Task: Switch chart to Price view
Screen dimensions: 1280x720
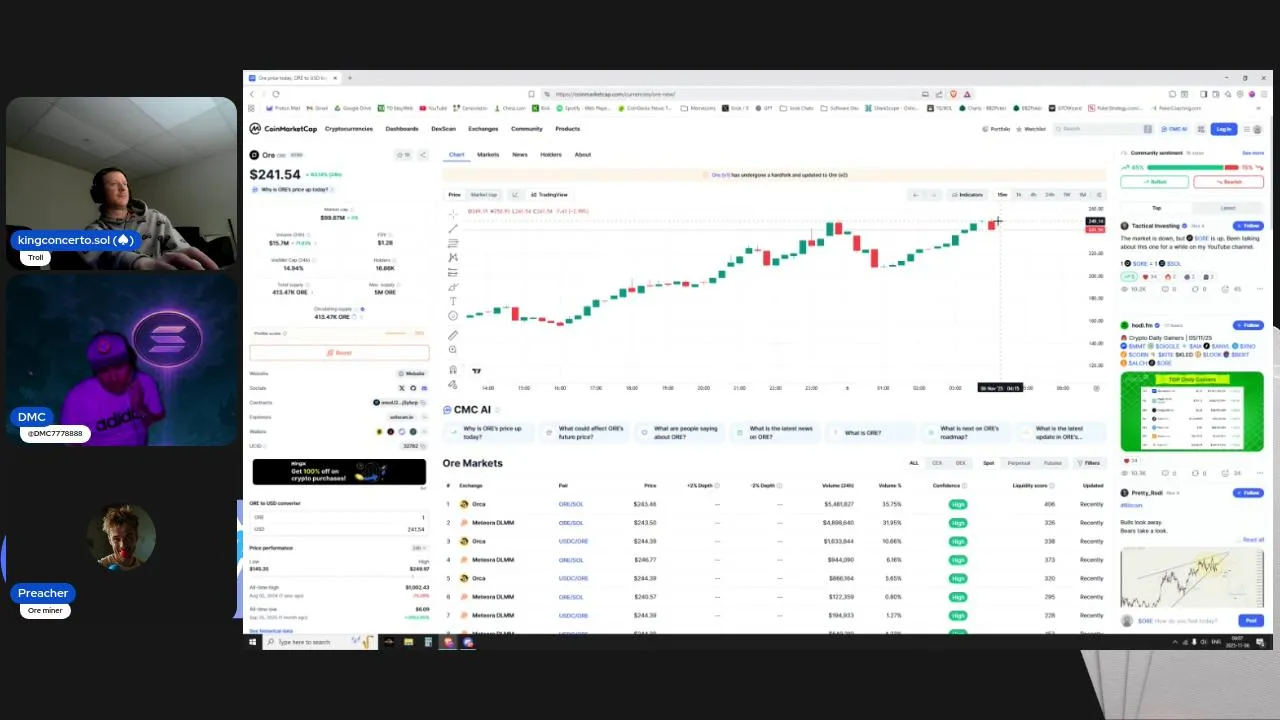Action: (x=454, y=195)
